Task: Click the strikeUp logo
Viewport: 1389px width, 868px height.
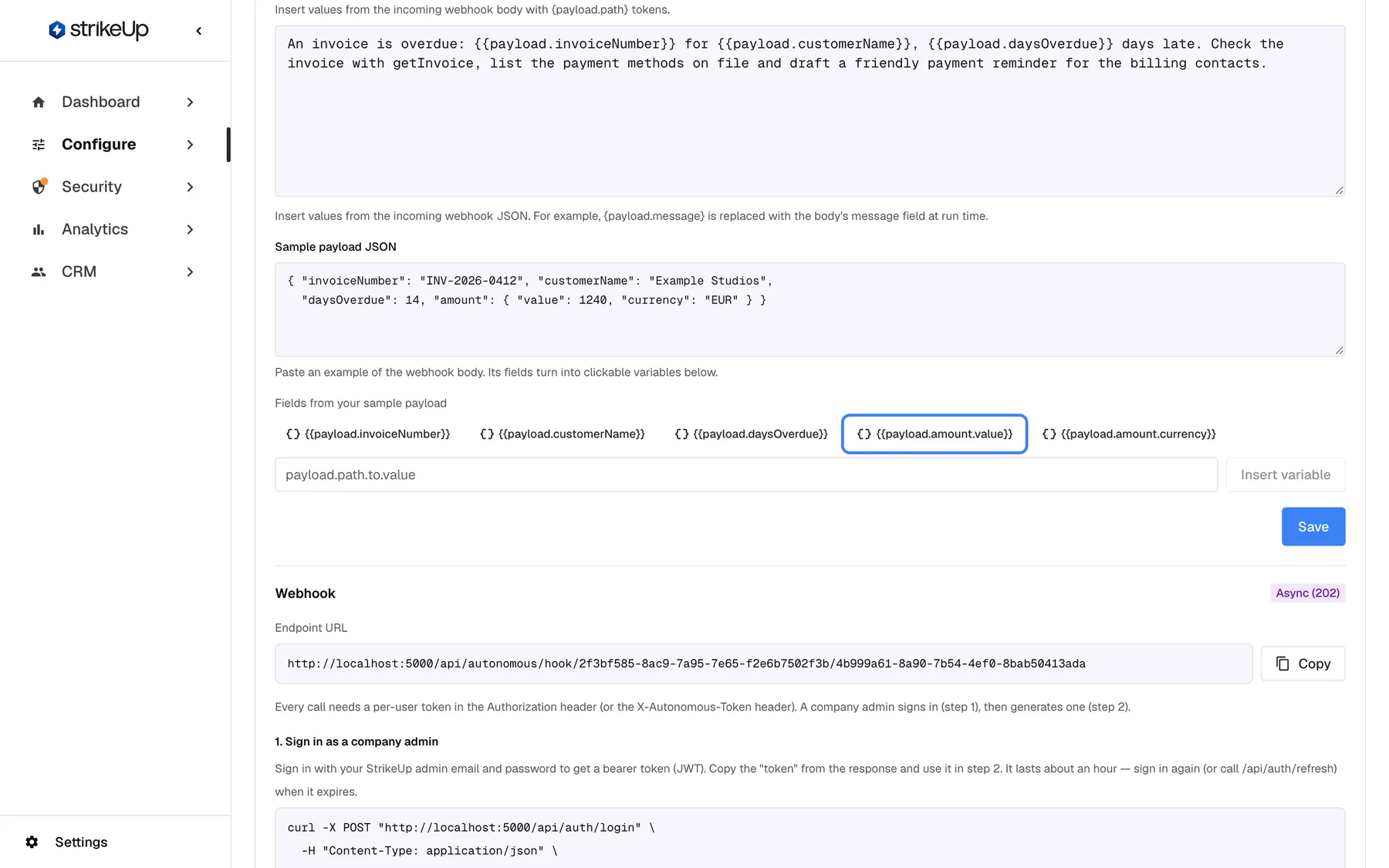Action: [x=98, y=30]
